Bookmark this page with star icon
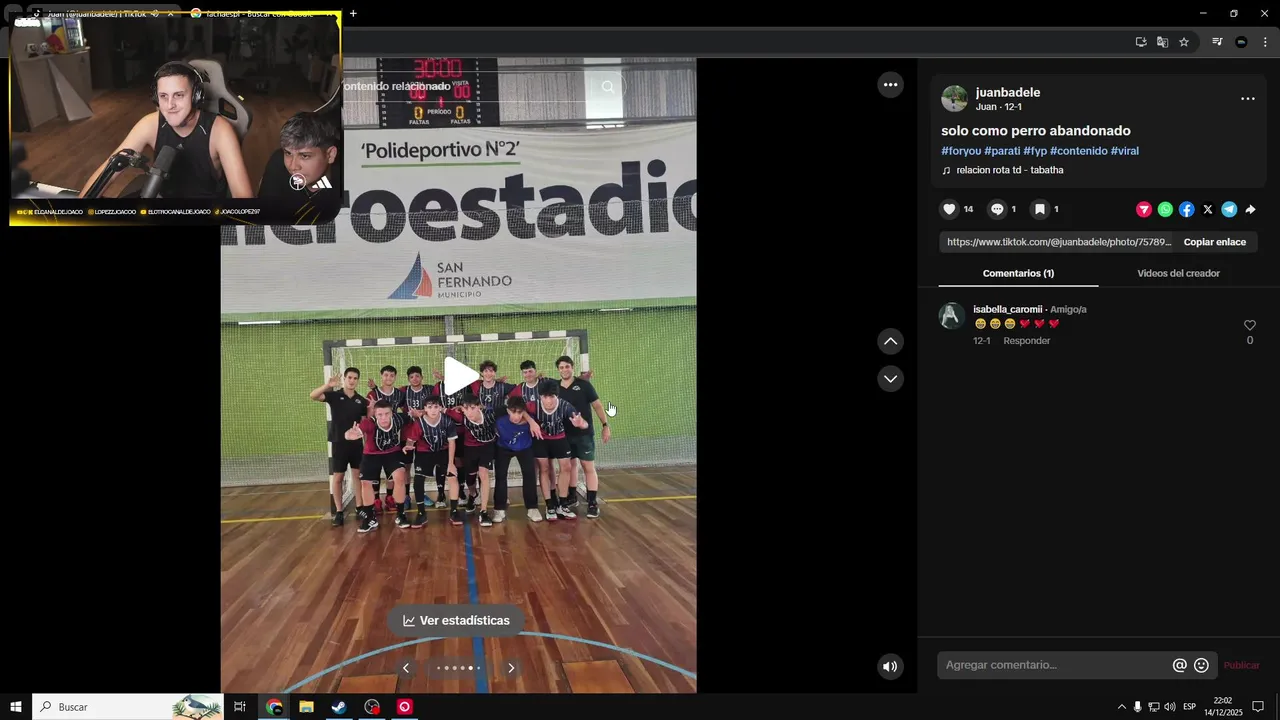Image resolution: width=1280 pixels, height=720 pixels. pos(1184,42)
